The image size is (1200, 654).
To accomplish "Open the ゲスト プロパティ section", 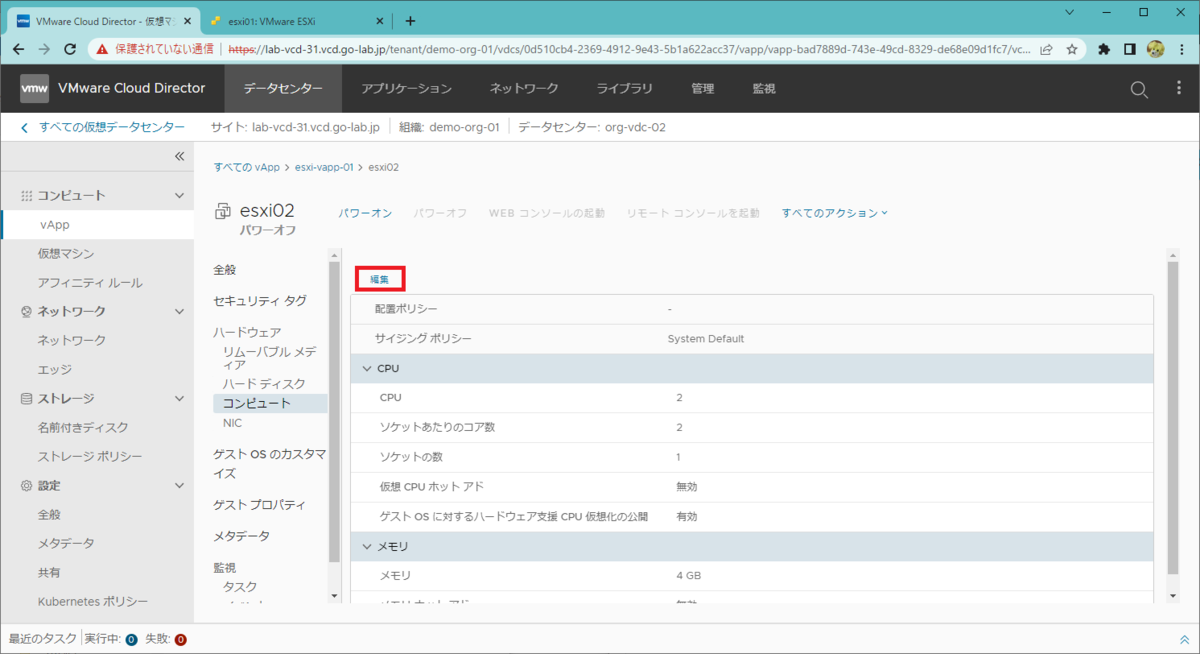I will tap(260, 505).
